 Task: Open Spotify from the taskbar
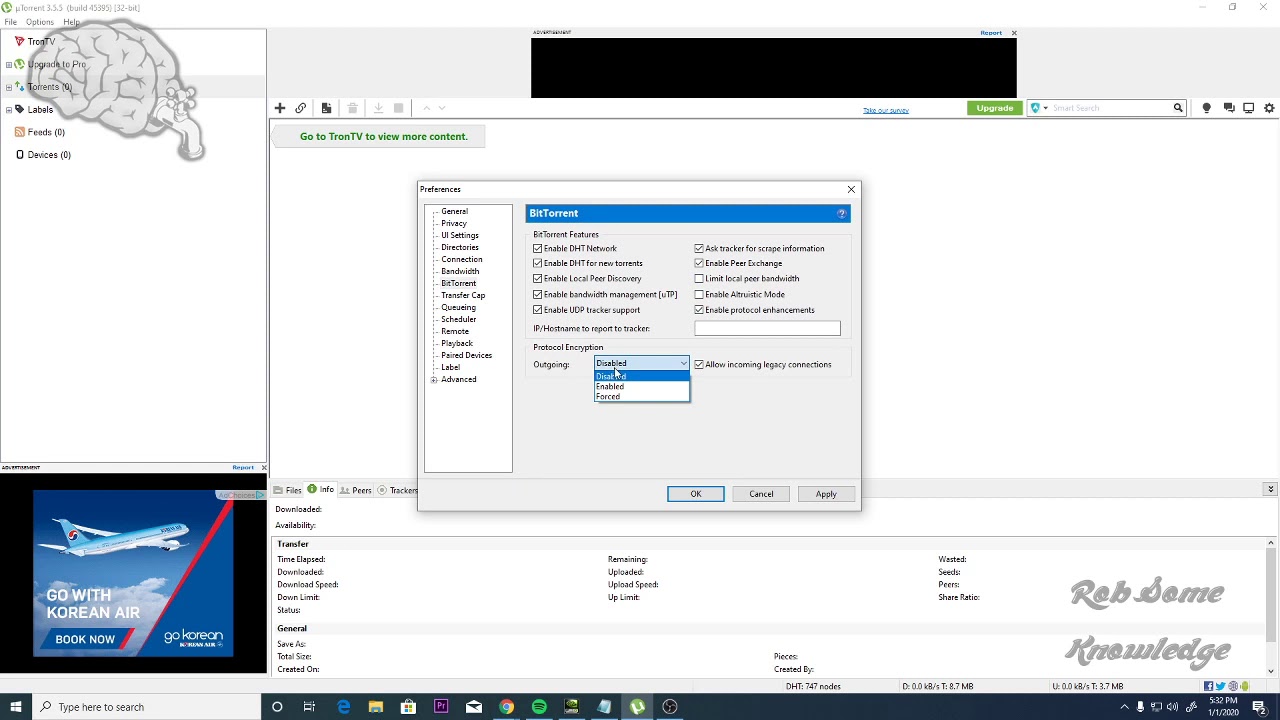[x=539, y=707]
